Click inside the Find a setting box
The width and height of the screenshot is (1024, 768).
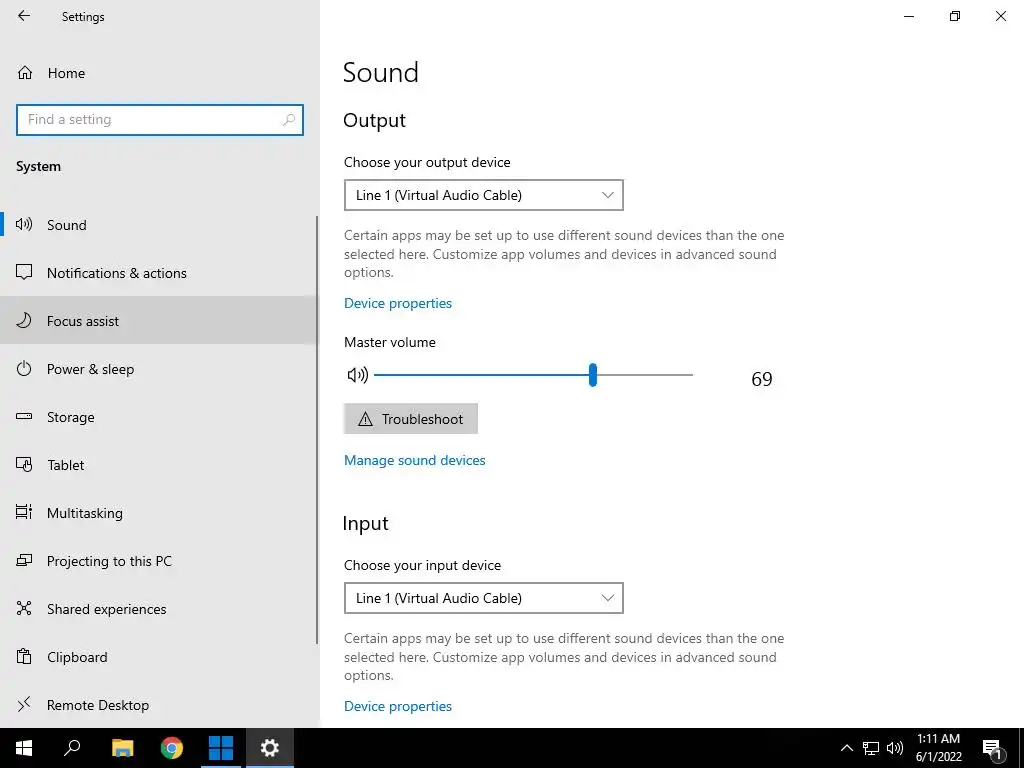pos(160,120)
